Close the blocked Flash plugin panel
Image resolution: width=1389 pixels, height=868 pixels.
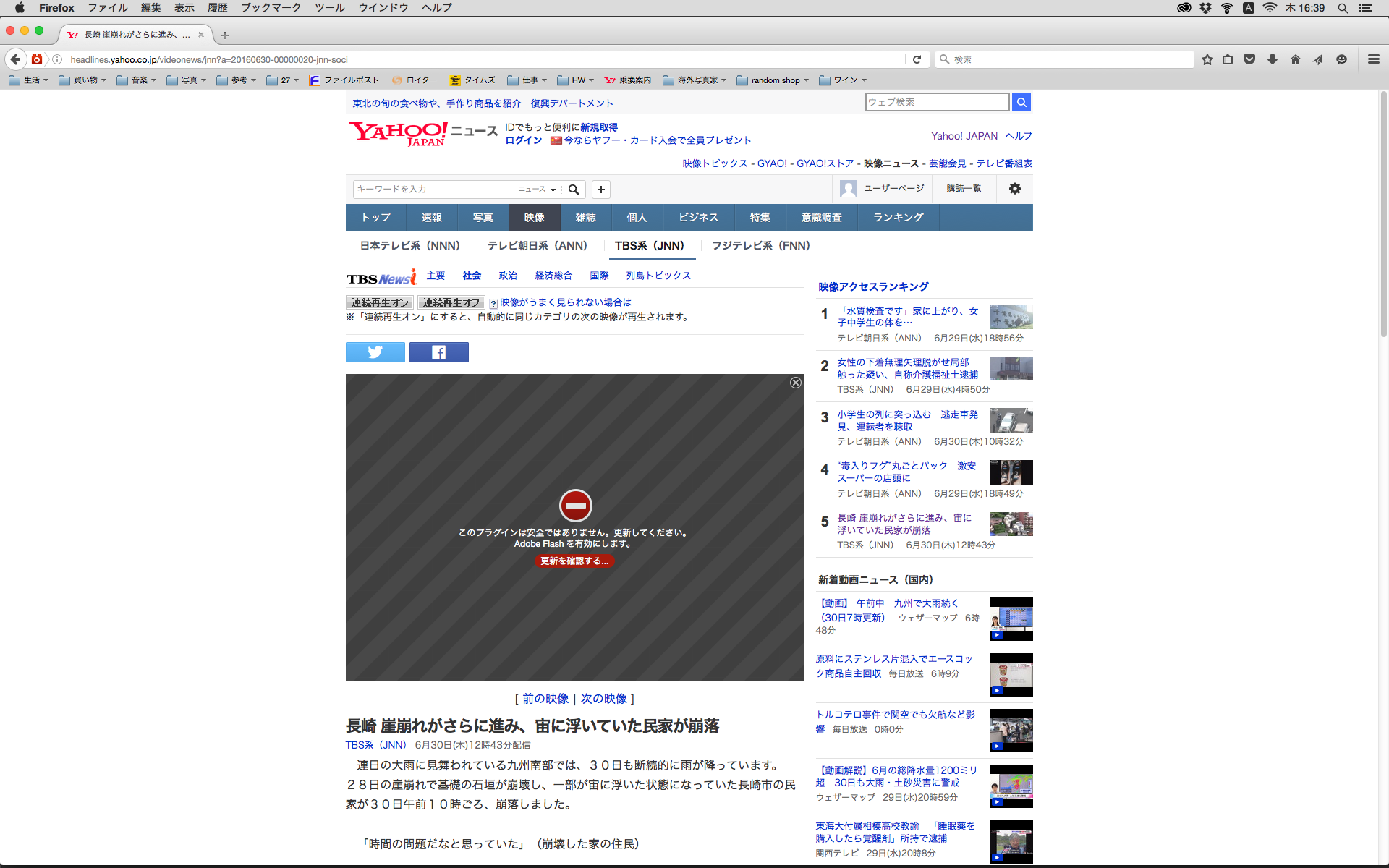(x=795, y=383)
